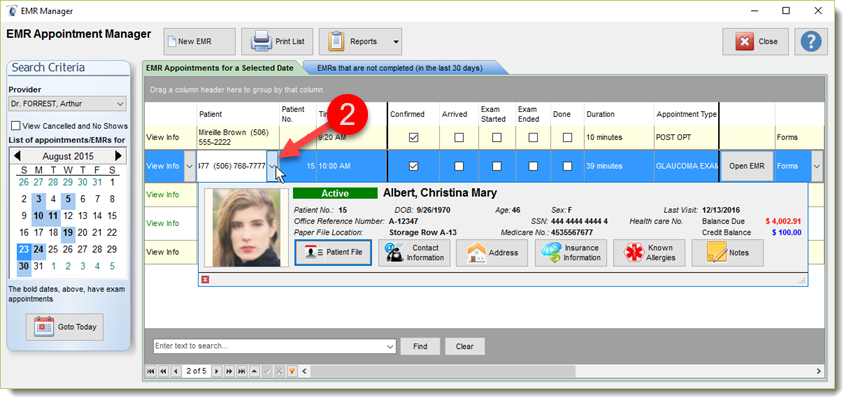Close the patient info popup with red X

click(x=205, y=280)
